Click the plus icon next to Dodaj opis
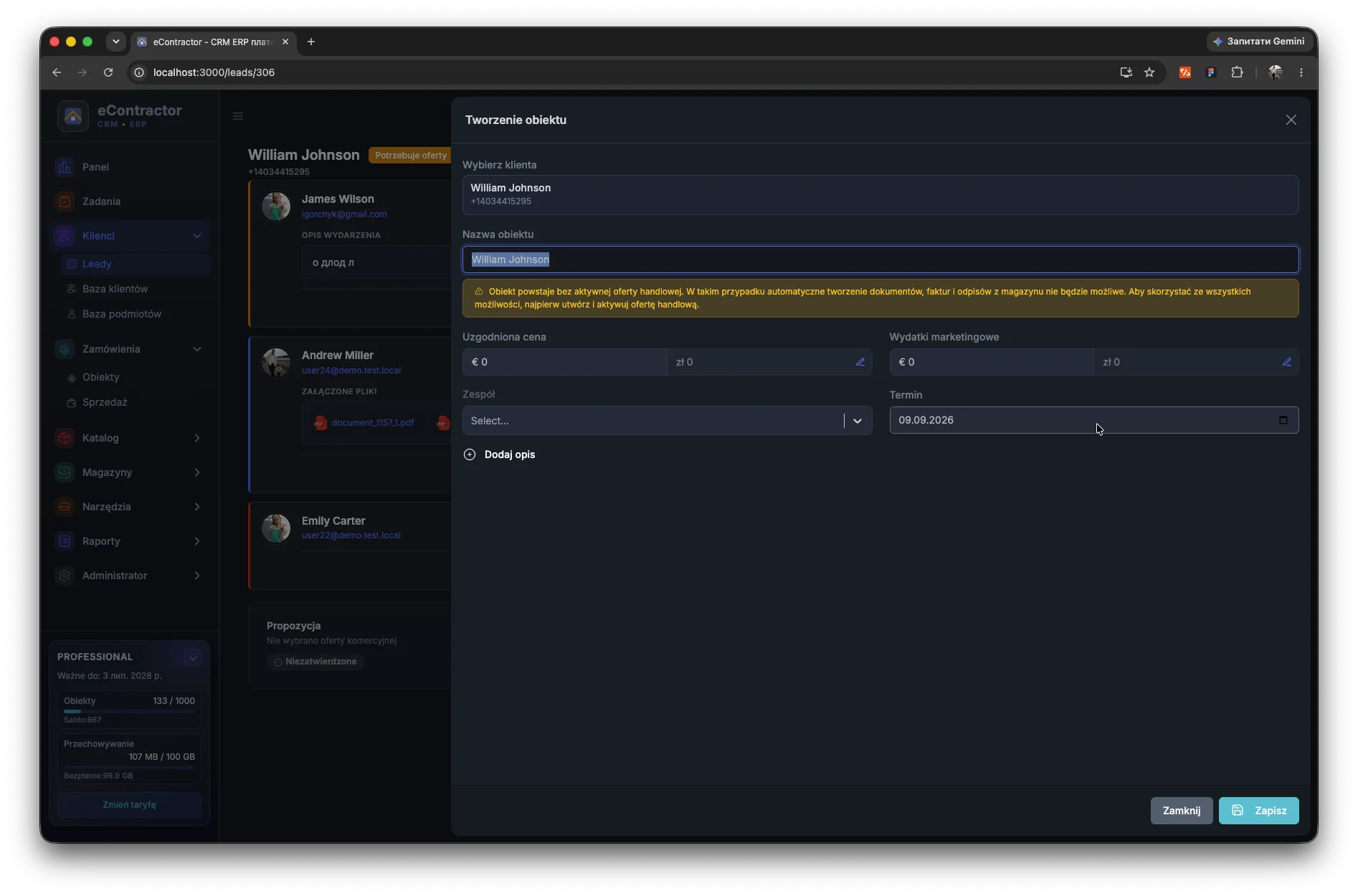The width and height of the screenshot is (1358, 896). tap(470, 454)
